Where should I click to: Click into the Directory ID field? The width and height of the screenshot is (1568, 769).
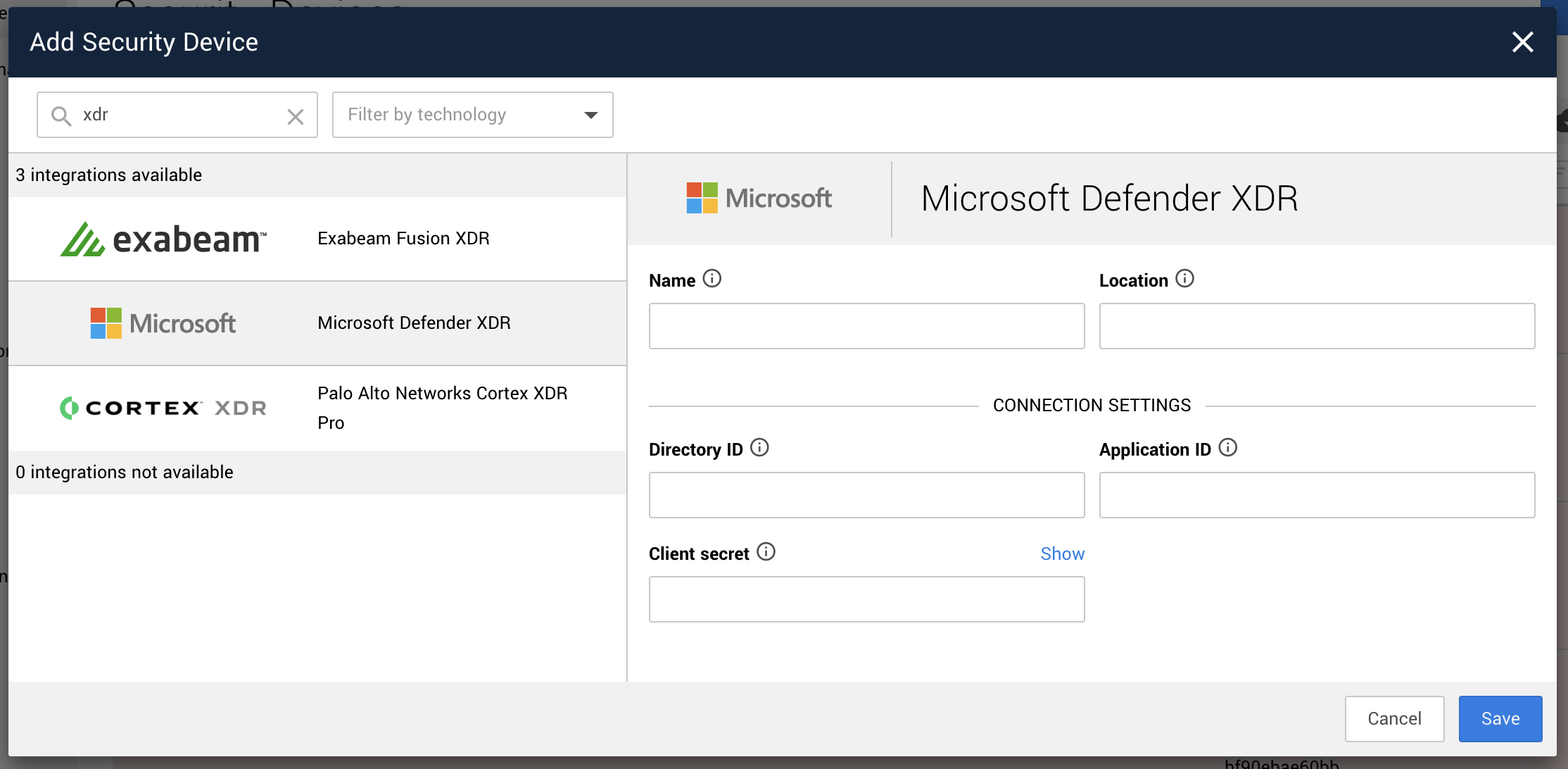click(x=867, y=495)
